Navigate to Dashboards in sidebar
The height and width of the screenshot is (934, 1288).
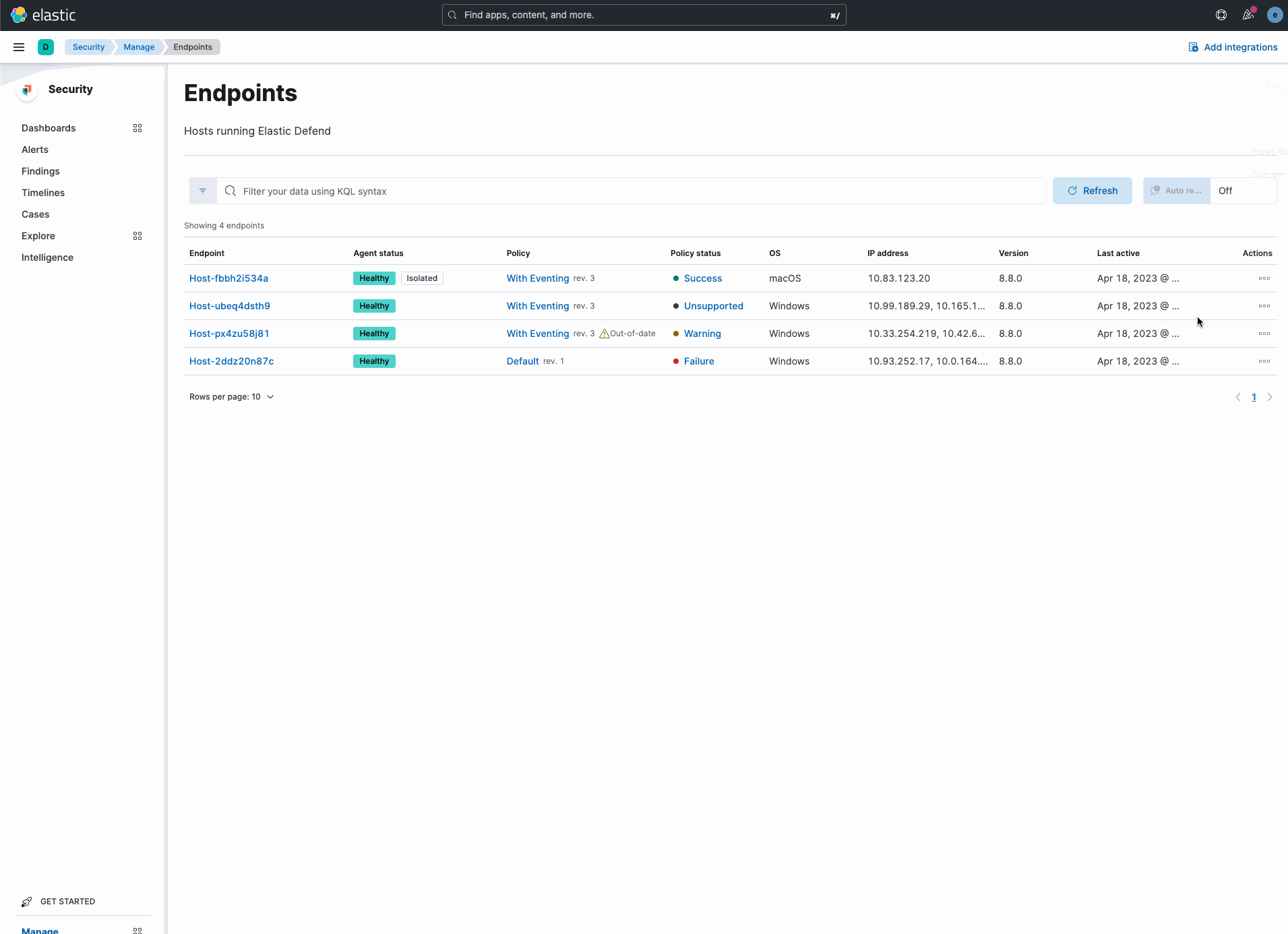pos(49,128)
